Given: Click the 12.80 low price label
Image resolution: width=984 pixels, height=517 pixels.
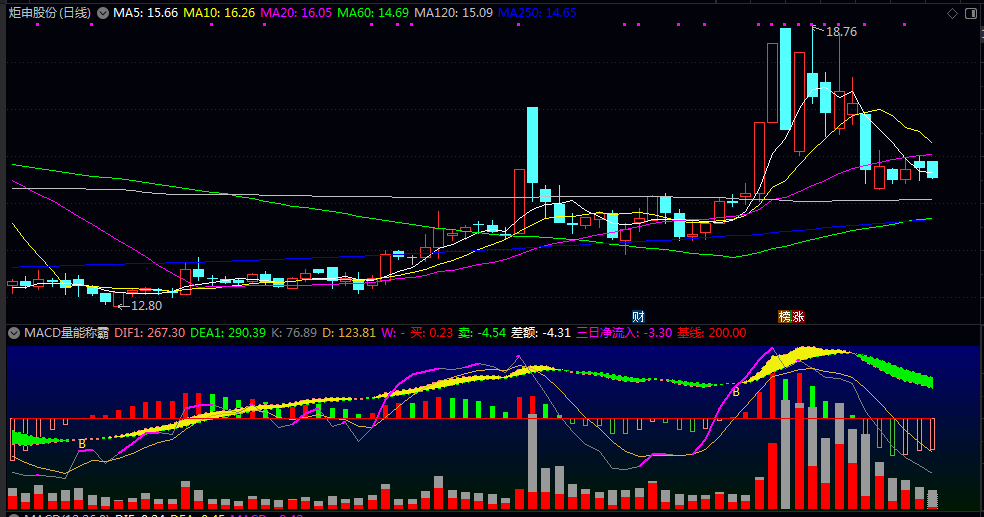Looking at the screenshot, I should (x=145, y=305).
